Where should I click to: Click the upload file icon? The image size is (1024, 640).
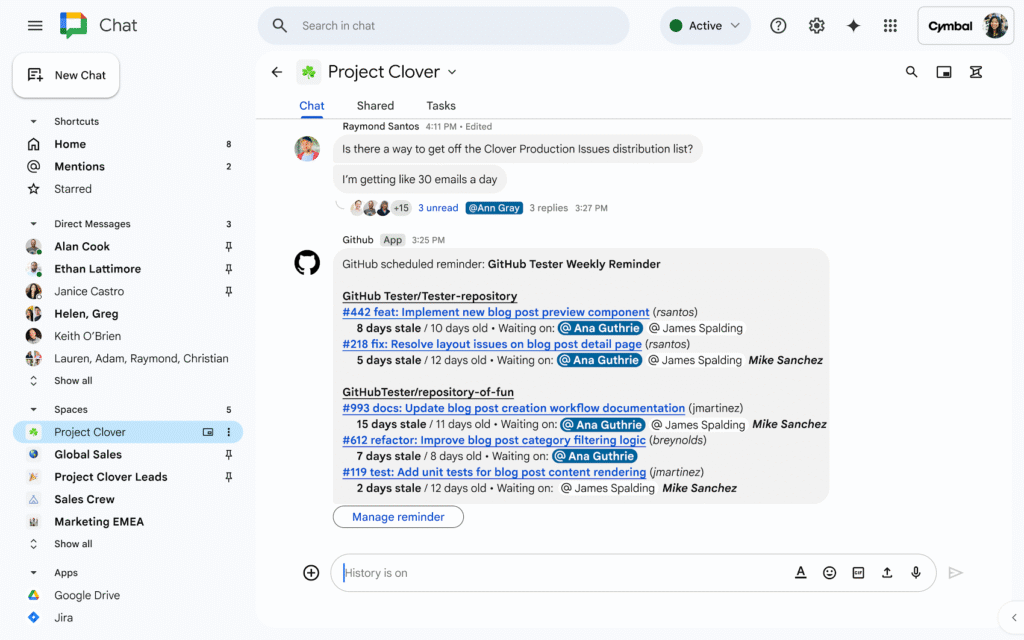click(887, 573)
